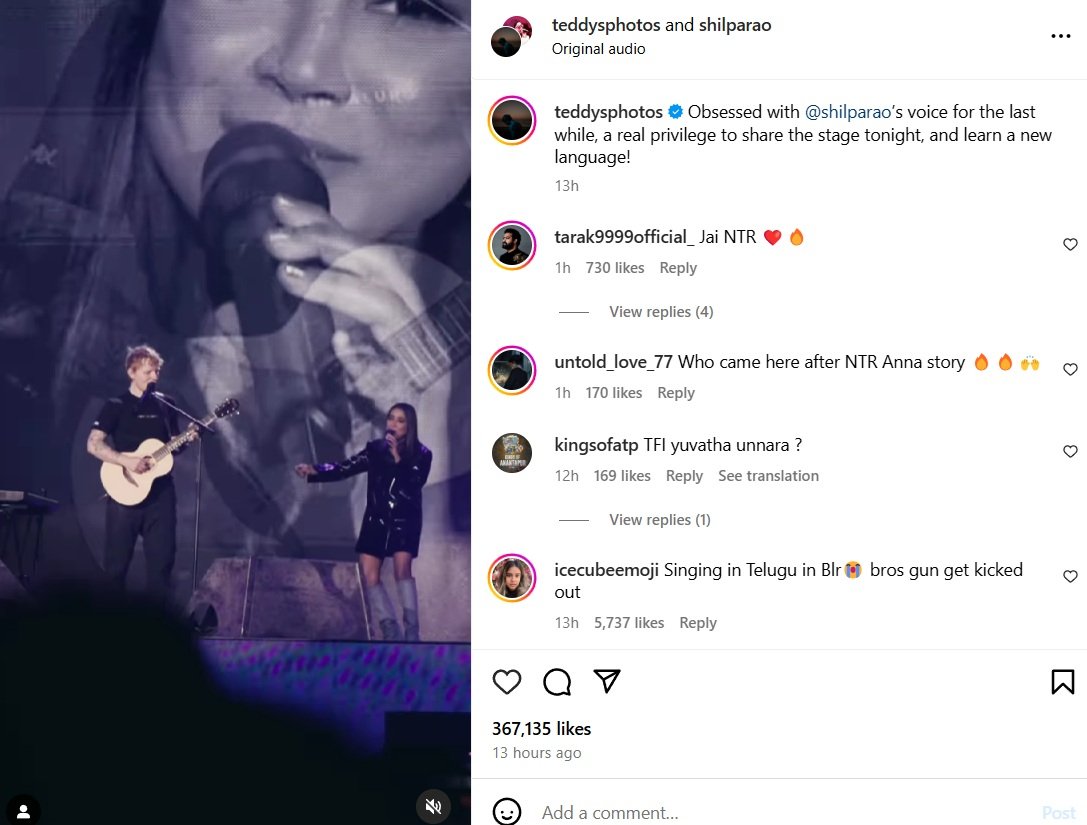This screenshot has height=825, width=1087.
Task: Open See translation on kingsofatp's comment
Action: [768, 475]
